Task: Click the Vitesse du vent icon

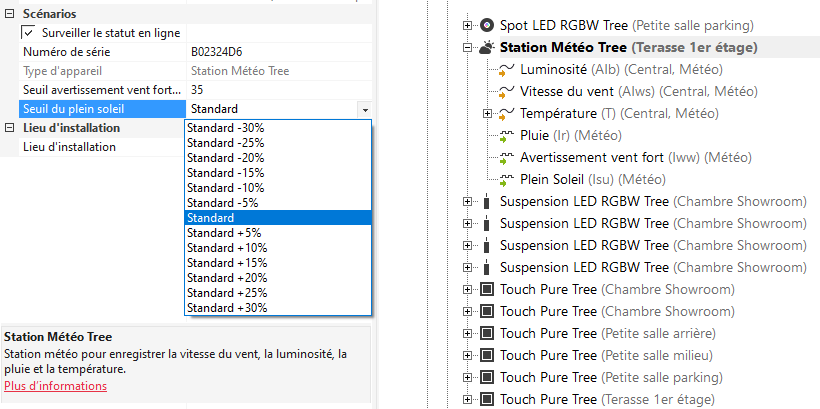Action: pos(505,92)
